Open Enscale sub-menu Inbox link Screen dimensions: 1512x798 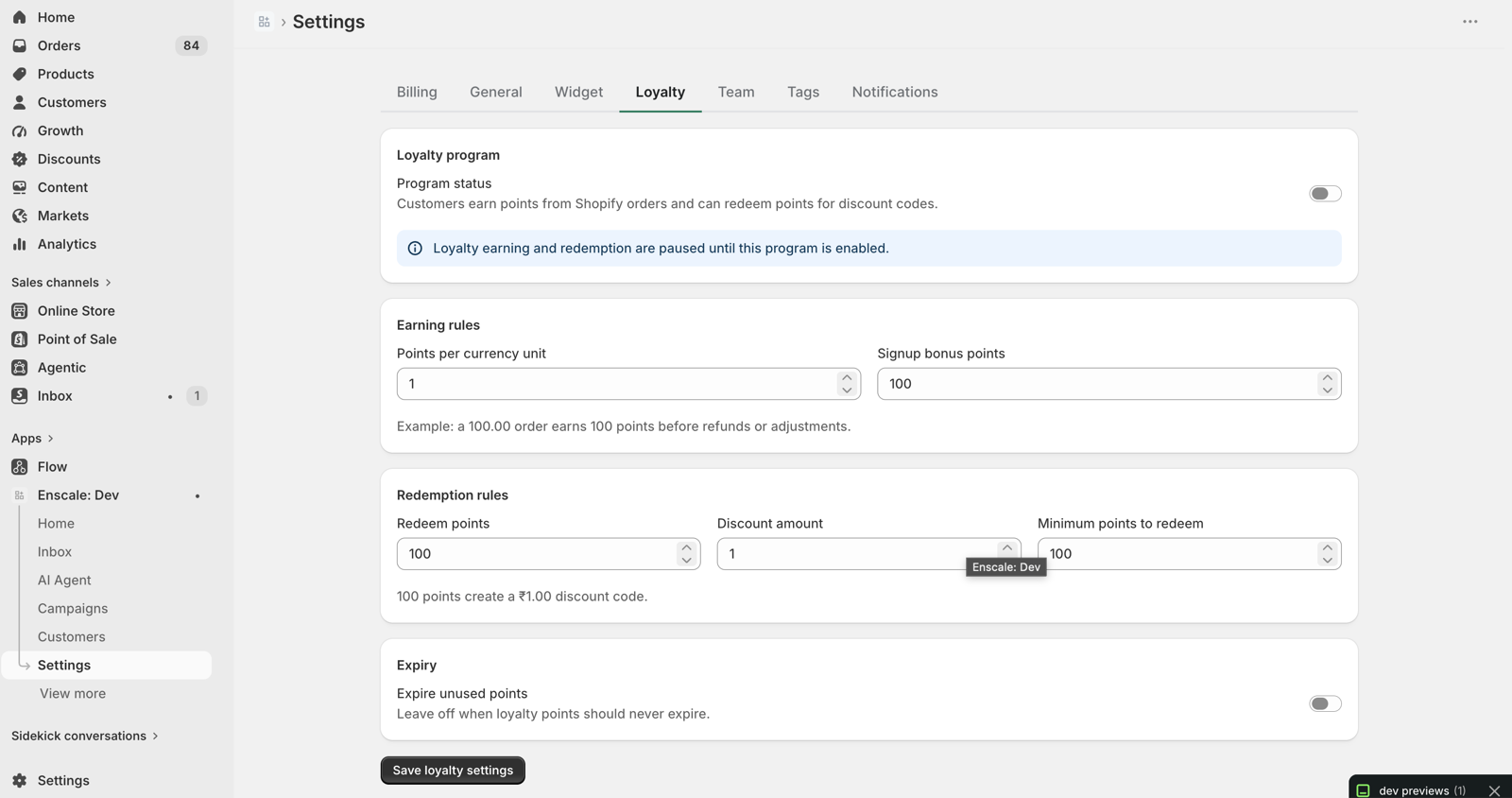click(55, 551)
